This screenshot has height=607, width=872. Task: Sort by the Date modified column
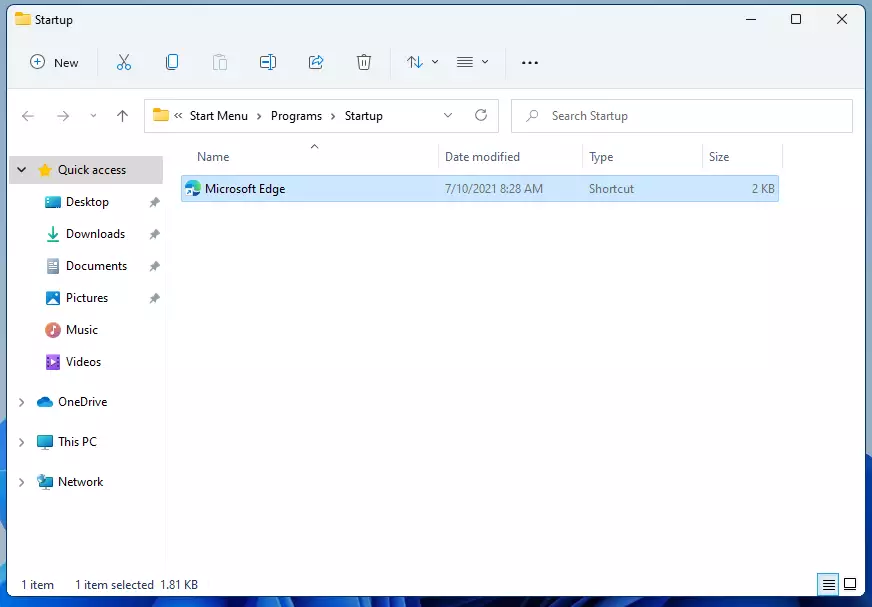[510, 157]
